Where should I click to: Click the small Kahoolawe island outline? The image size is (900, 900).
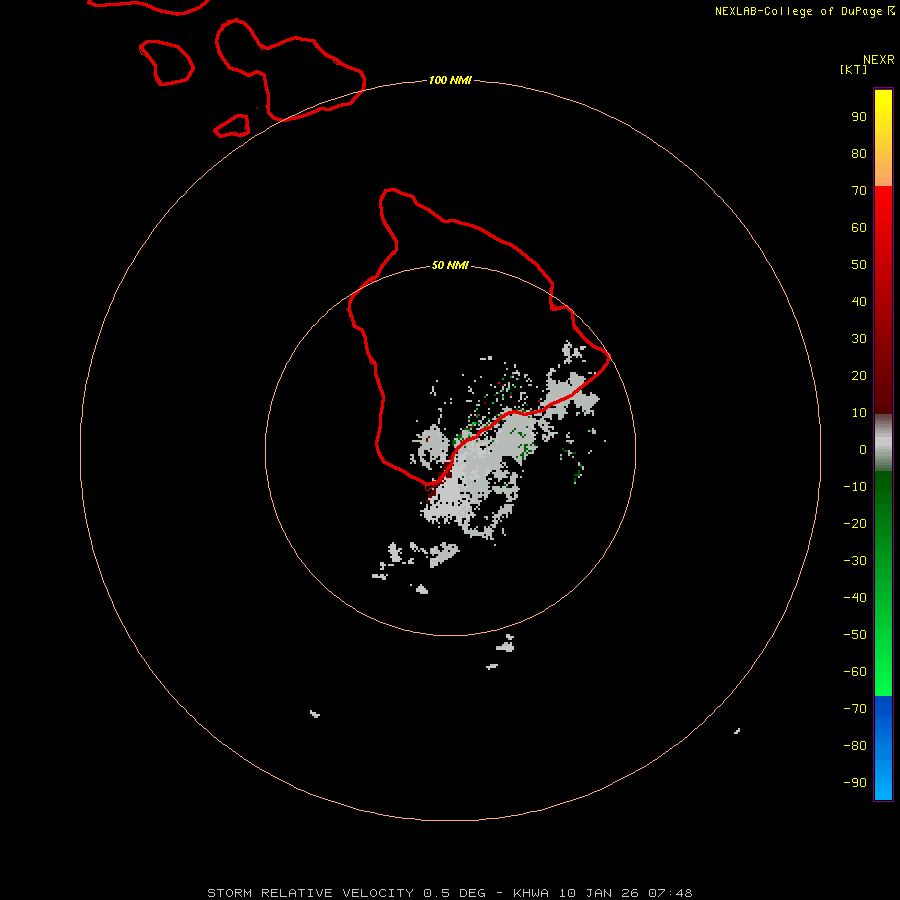click(232, 126)
